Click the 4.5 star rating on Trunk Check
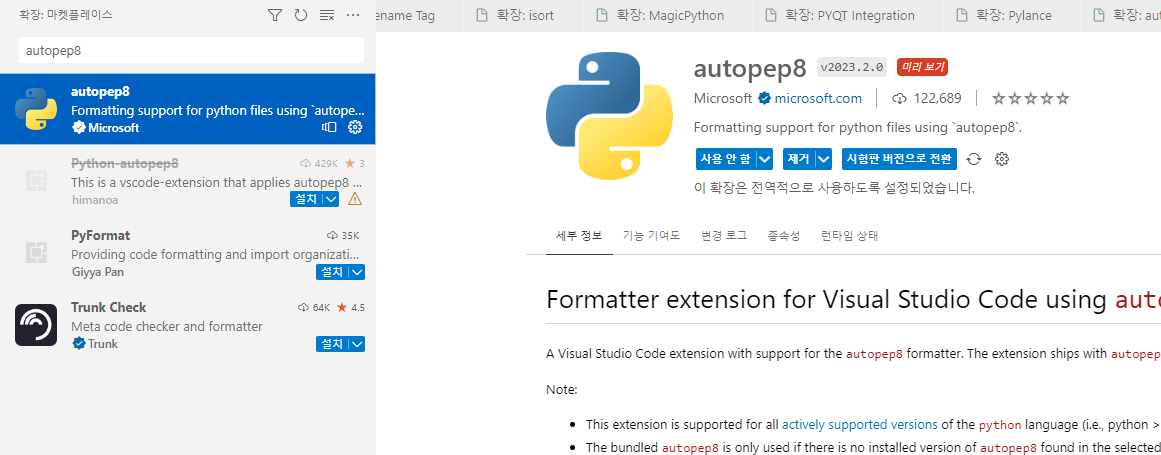 [350, 307]
